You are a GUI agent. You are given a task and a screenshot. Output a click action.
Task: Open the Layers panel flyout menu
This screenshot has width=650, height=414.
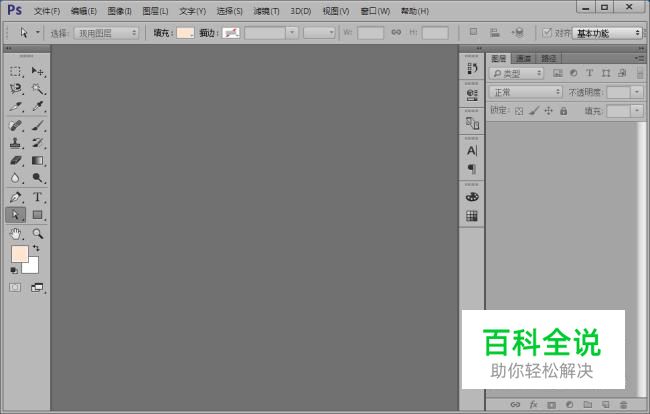click(640, 58)
